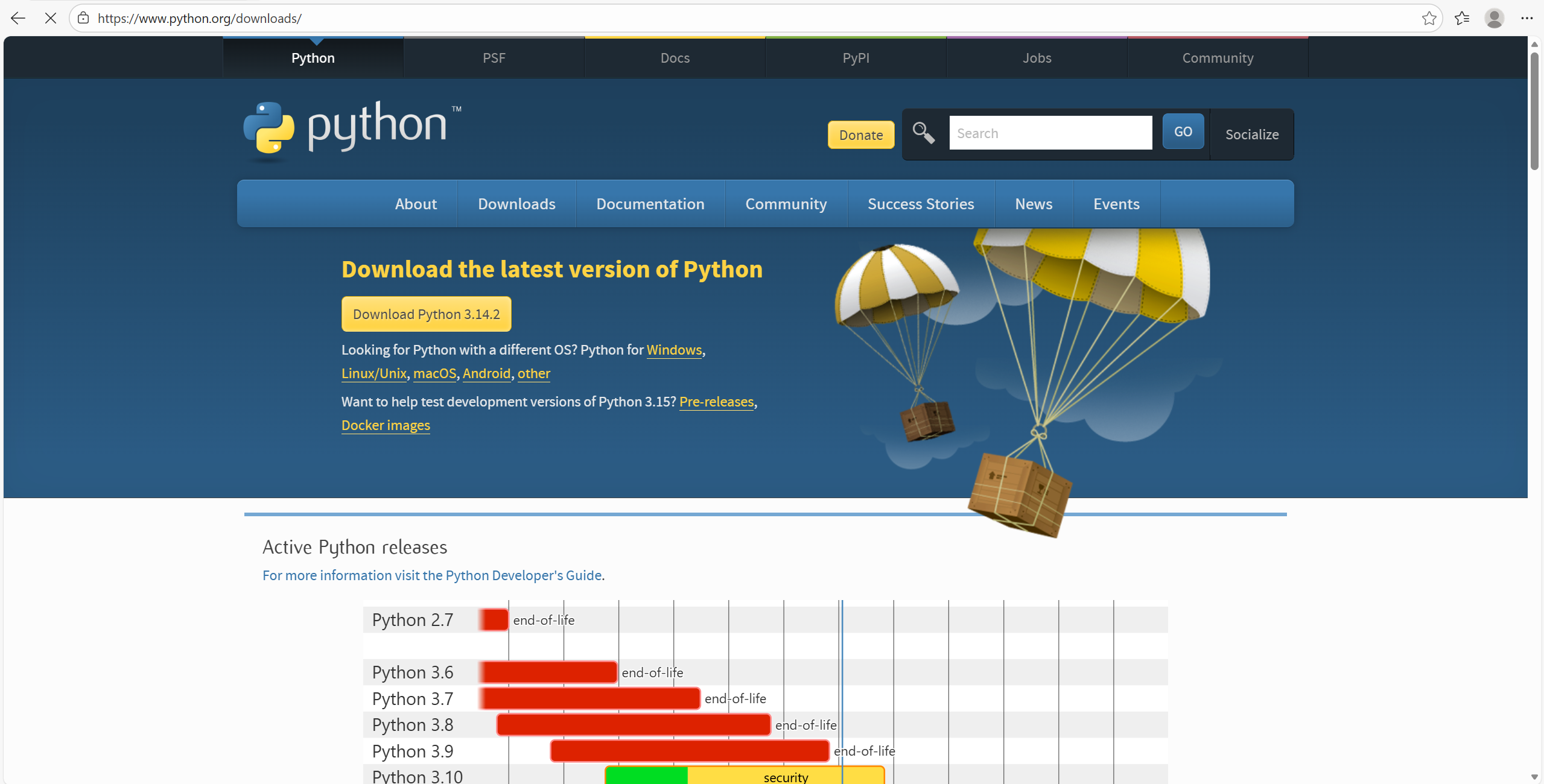Select the Docs top tab
Screen dimensions: 1544x784
[675, 58]
